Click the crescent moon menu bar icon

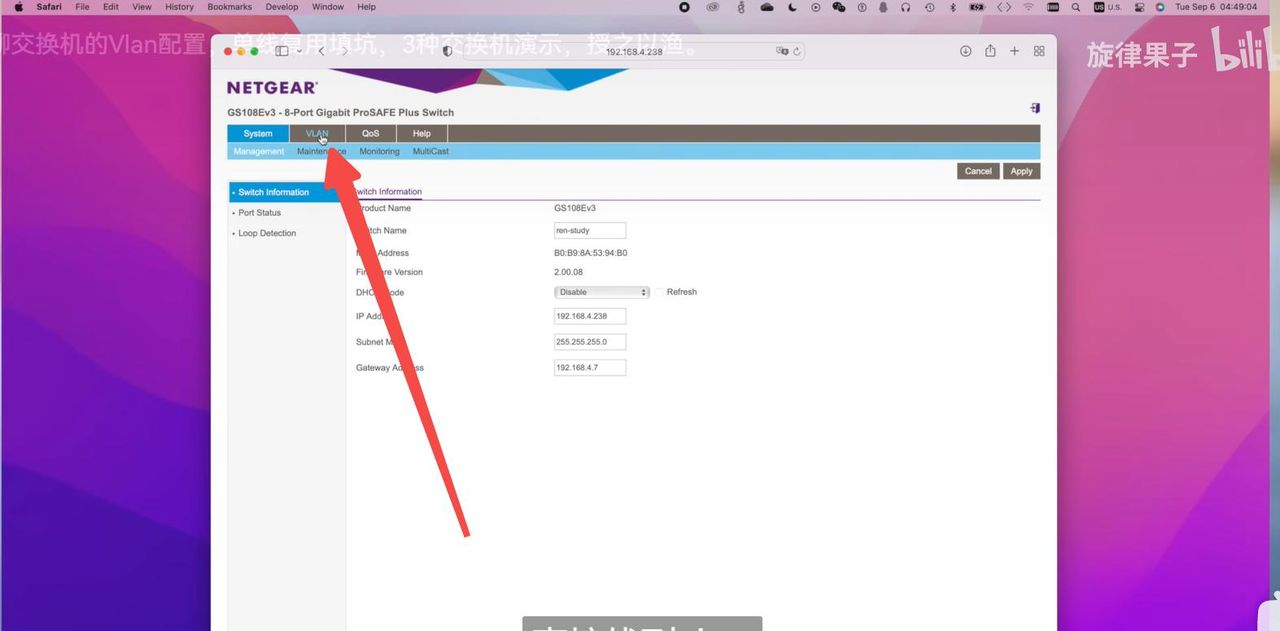click(x=792, y=7)
